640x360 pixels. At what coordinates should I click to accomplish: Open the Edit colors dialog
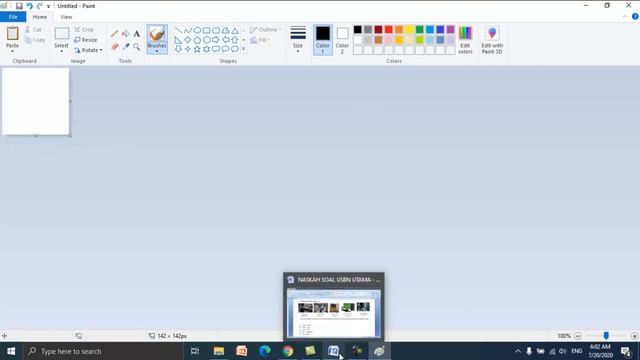pos(465,40)
